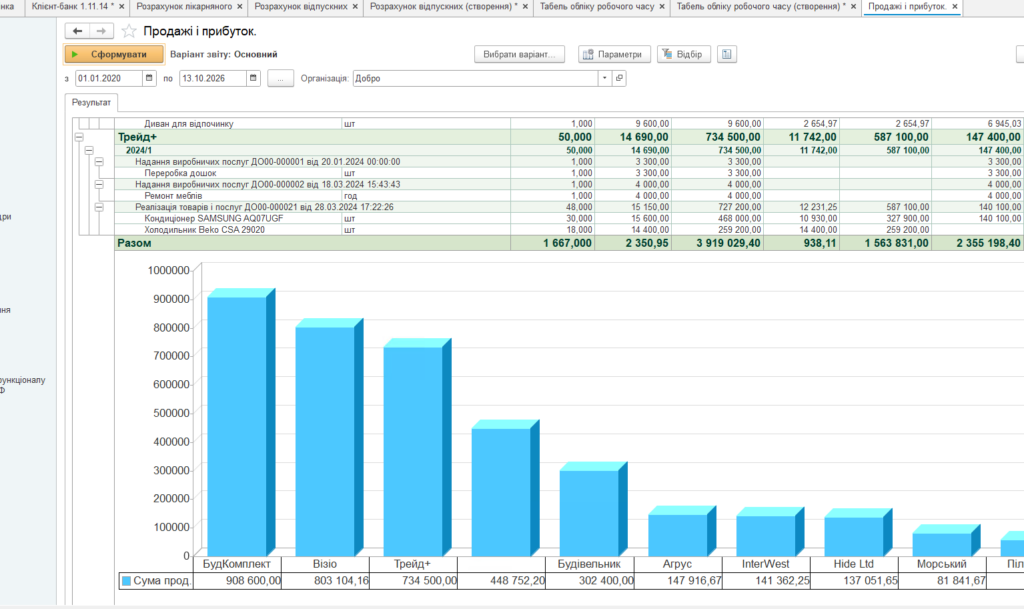Open the Вибрати варіант... dialog

point(519,54)
